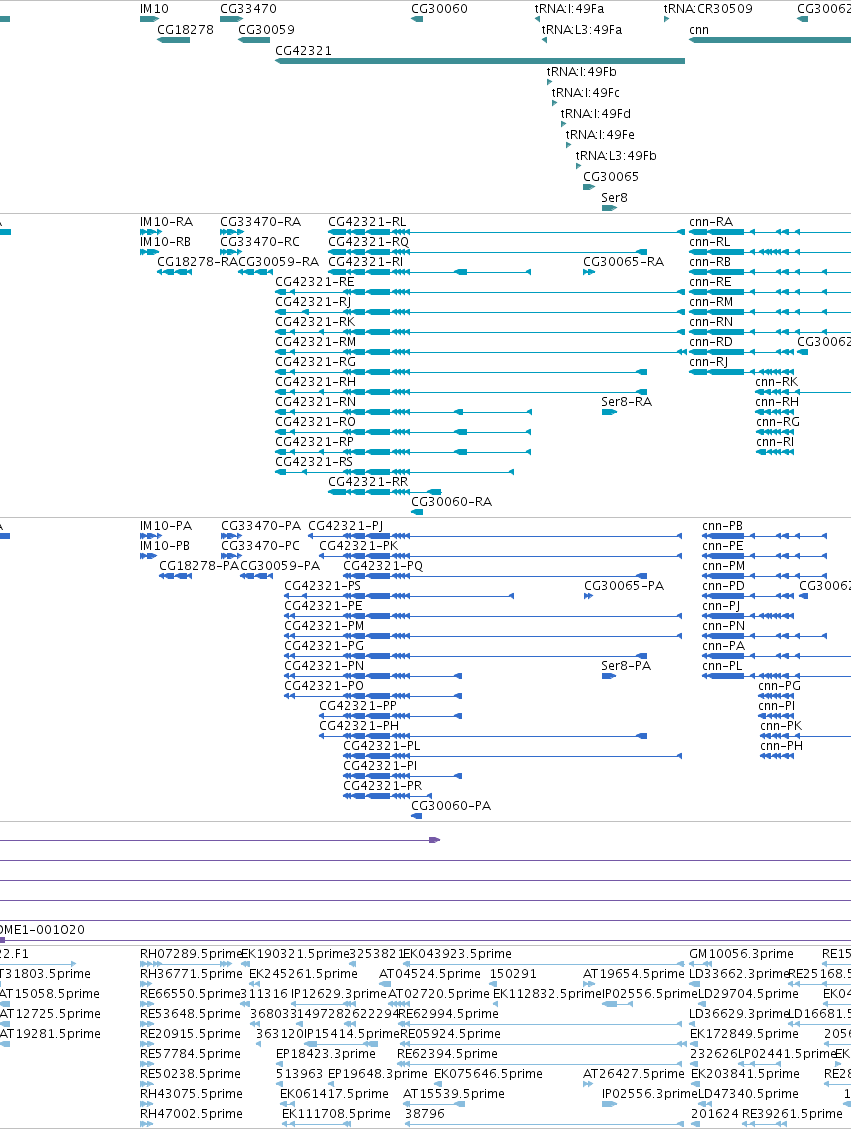
Task: Click the CG30065-PA protein label
Action: click(623, 586)
